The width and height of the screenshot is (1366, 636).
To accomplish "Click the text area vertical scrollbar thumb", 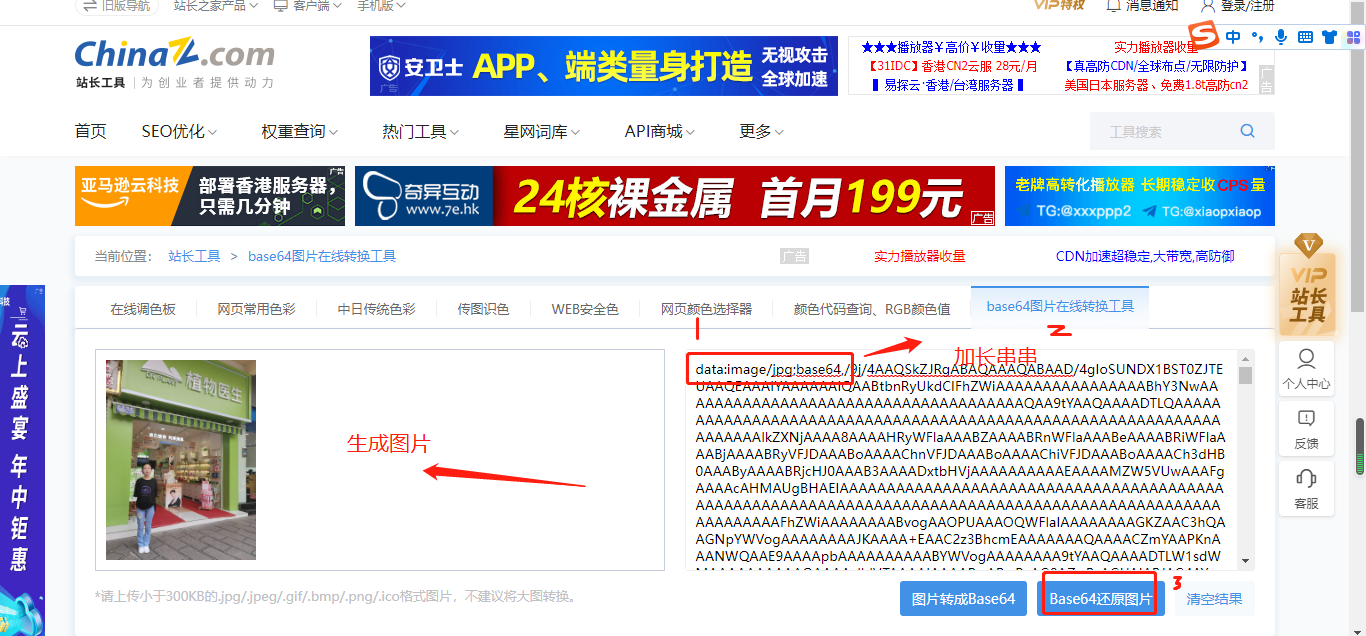I will click(x=1246, y=375).
